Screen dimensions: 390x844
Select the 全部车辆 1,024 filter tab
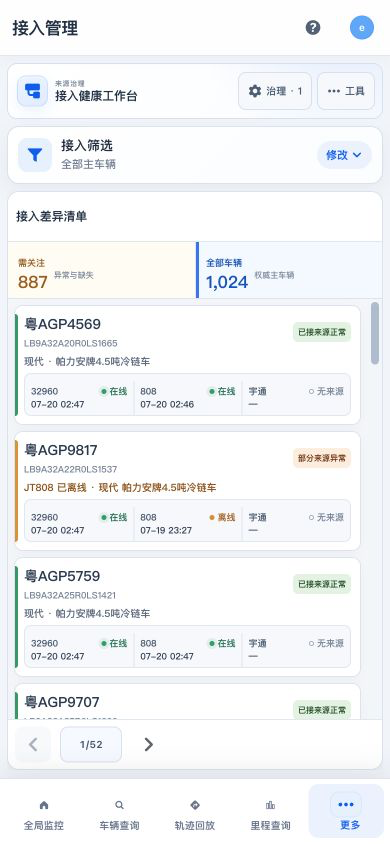pyautogui.click(x=289, y=270)
